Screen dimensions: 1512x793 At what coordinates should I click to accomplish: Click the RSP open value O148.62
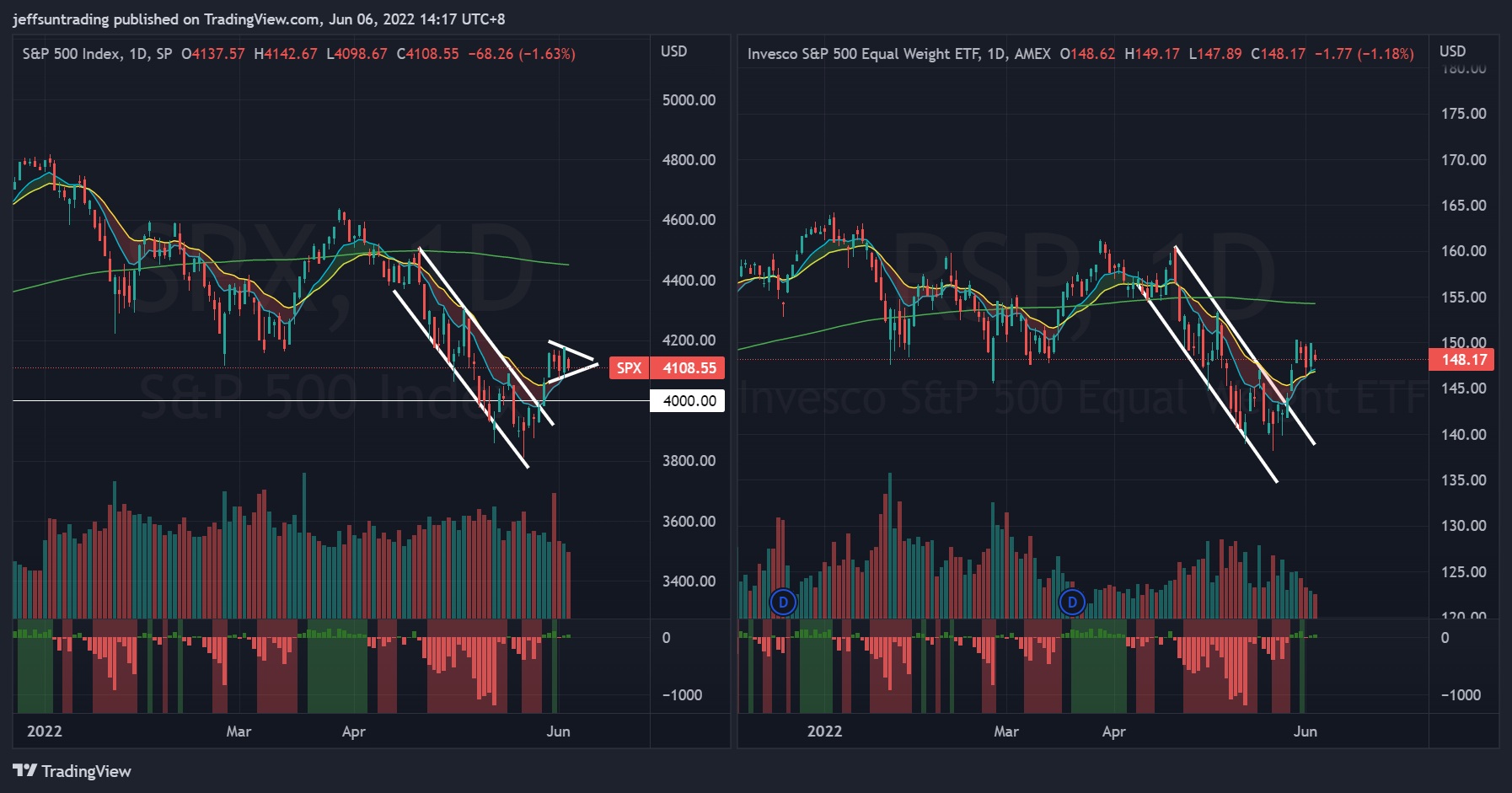[1087, 54]
